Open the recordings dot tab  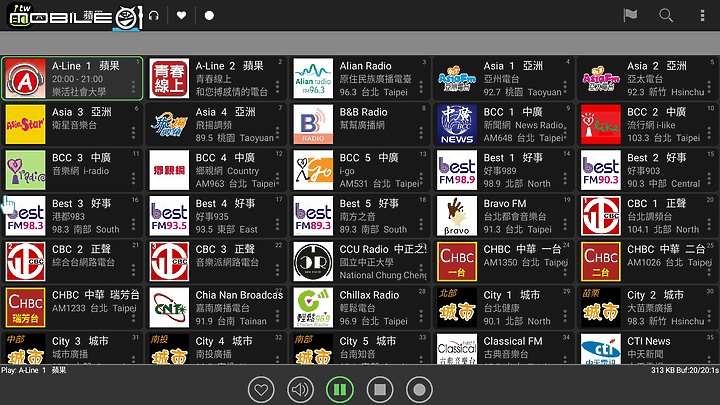[209, 16]
